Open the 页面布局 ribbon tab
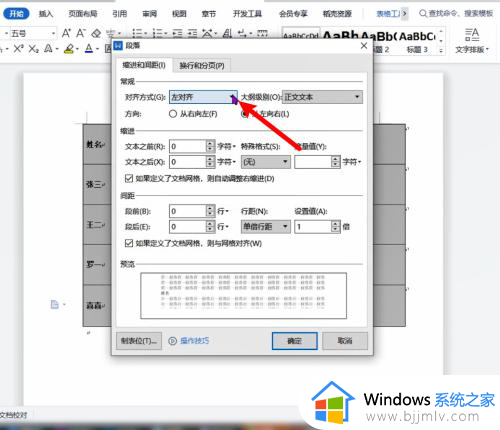The image size is (500, 430). pos(83,14)
